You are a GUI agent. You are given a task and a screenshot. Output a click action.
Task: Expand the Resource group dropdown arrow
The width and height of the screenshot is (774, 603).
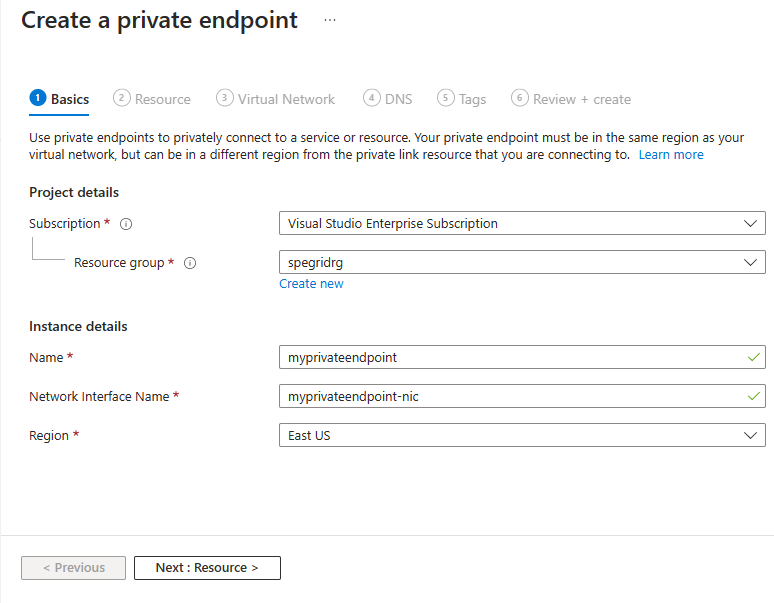(x=750, y=262)
